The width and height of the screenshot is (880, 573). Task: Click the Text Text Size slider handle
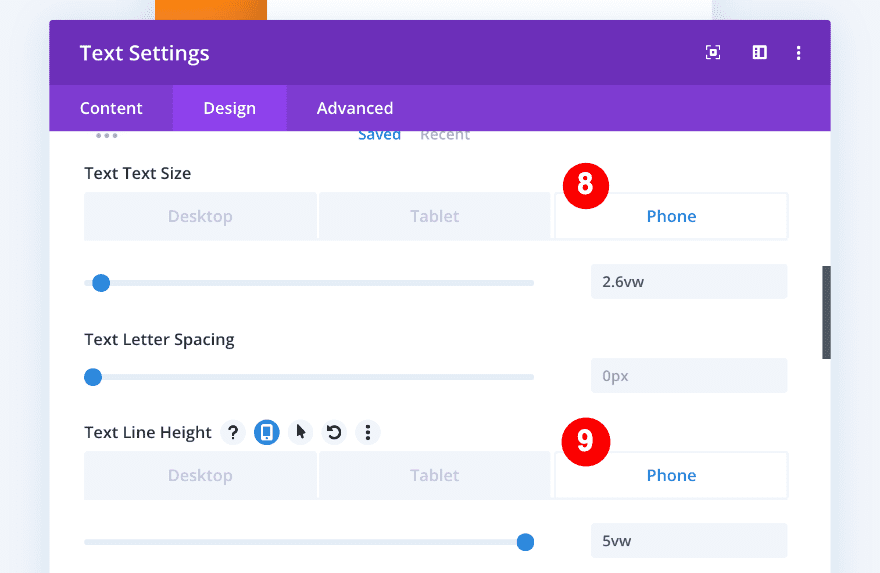pos(101,283)
